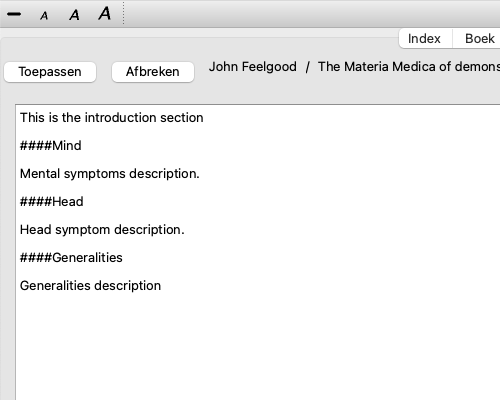This screenshot has height=400, width=500.
Task: Place cursor in Generalities description line
Action: click(90, 286)
